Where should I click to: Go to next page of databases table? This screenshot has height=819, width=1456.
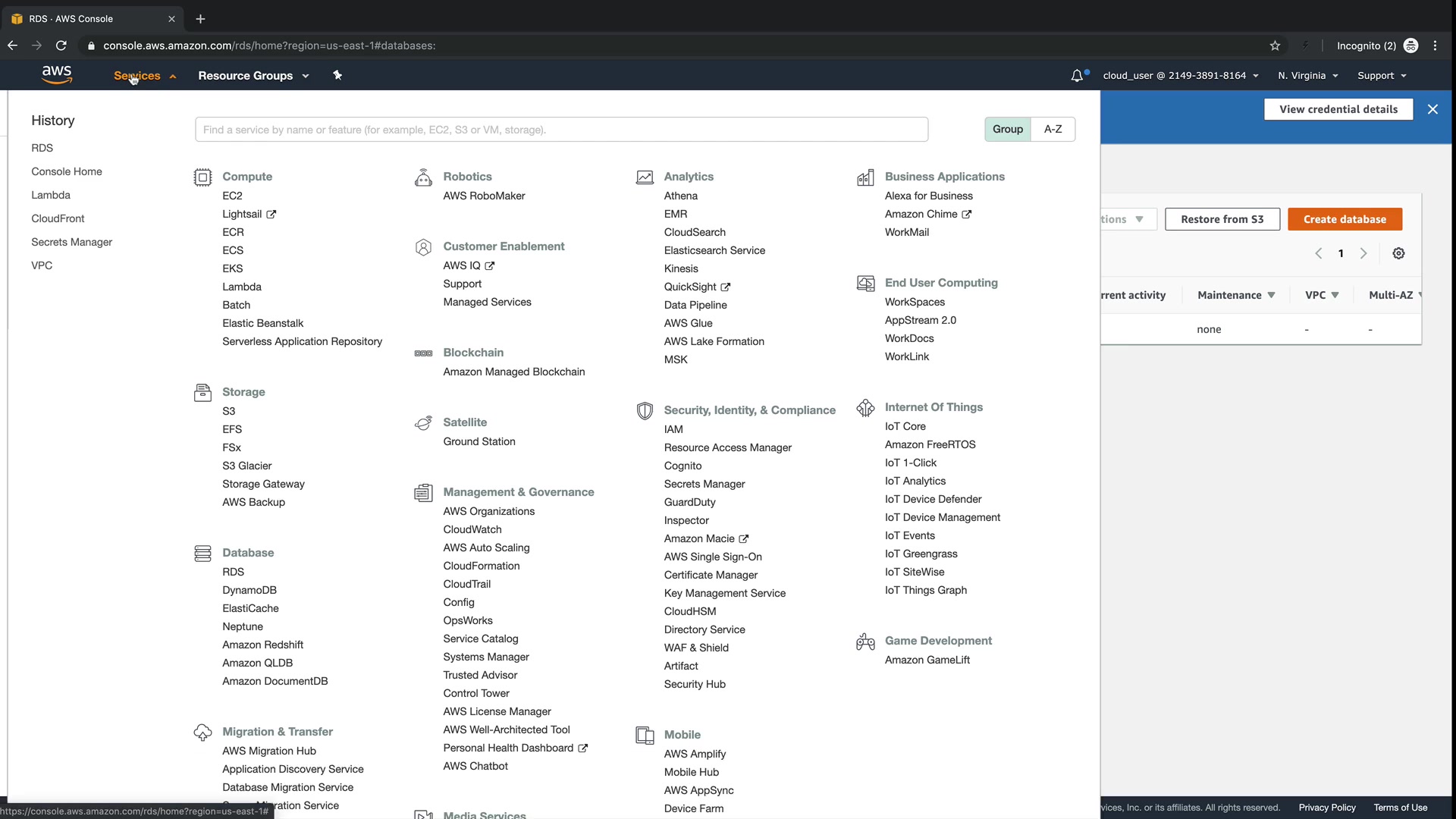[1363, 253]
